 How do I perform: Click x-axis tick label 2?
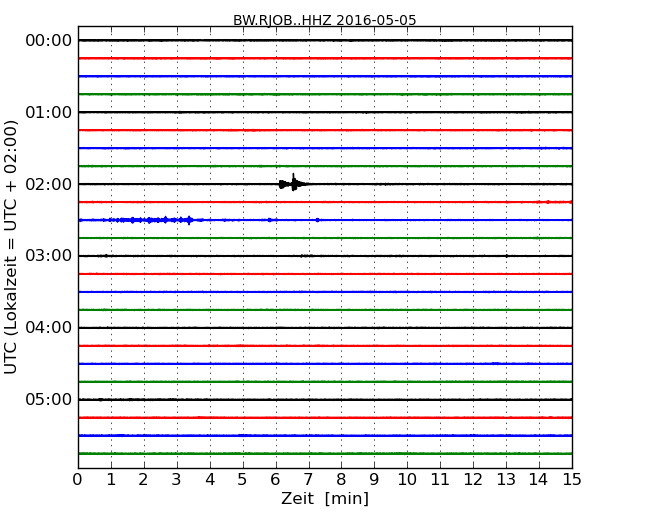pos(143,480)
